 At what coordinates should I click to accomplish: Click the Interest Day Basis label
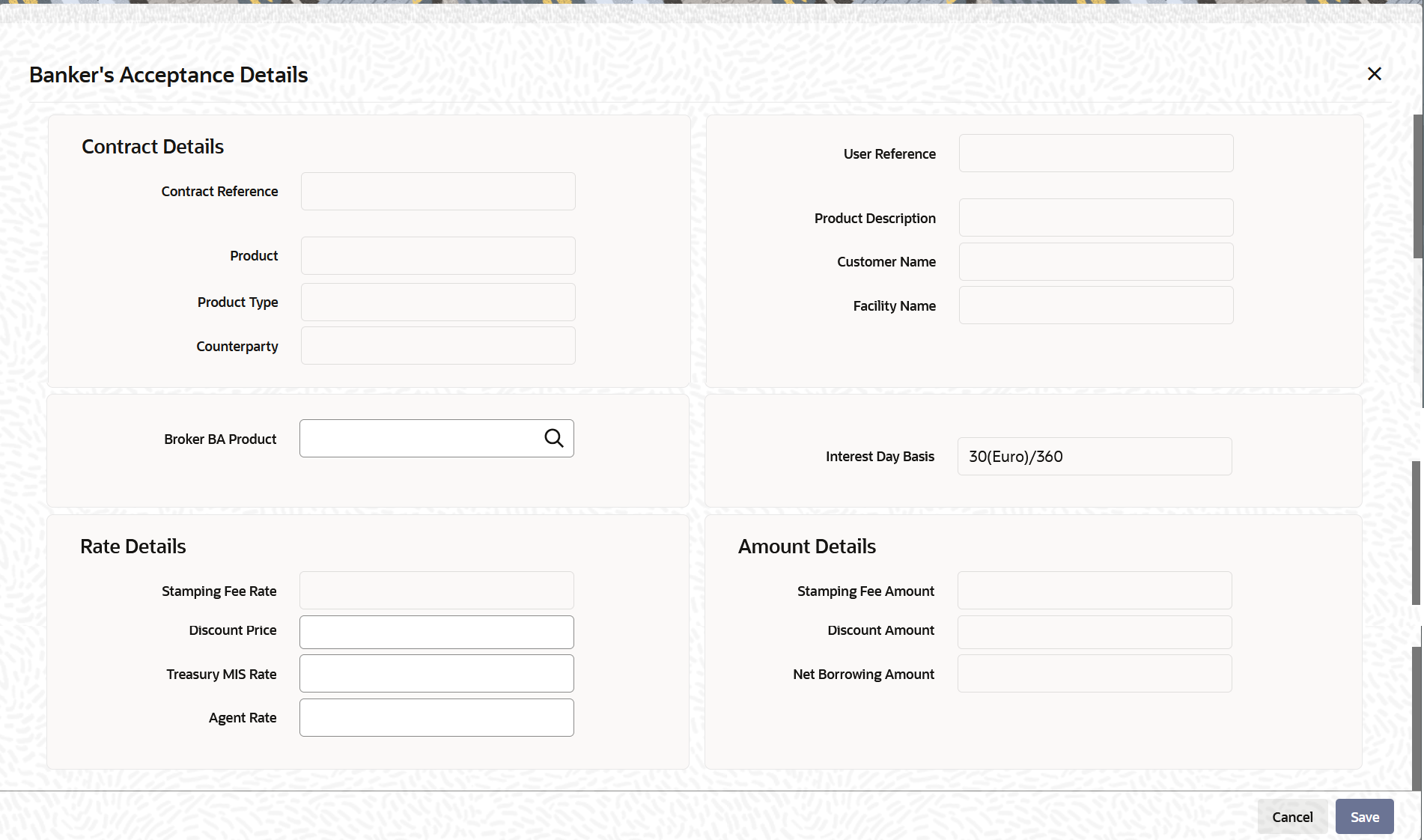(880, 457)
